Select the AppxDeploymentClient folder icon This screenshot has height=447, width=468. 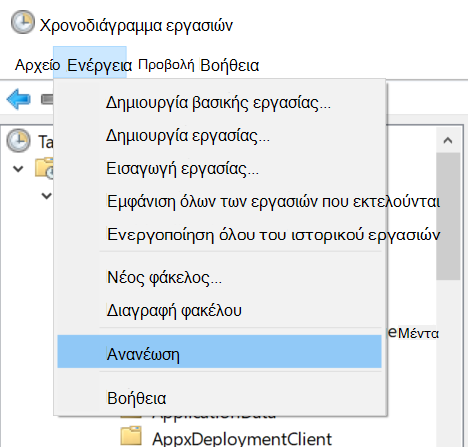point(131,436)
